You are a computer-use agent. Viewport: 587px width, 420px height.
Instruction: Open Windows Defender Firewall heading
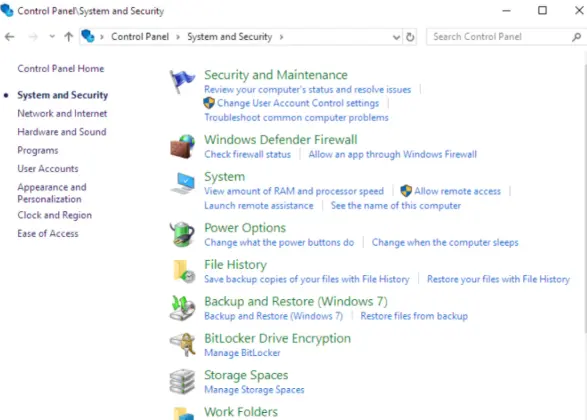point(281,140)
